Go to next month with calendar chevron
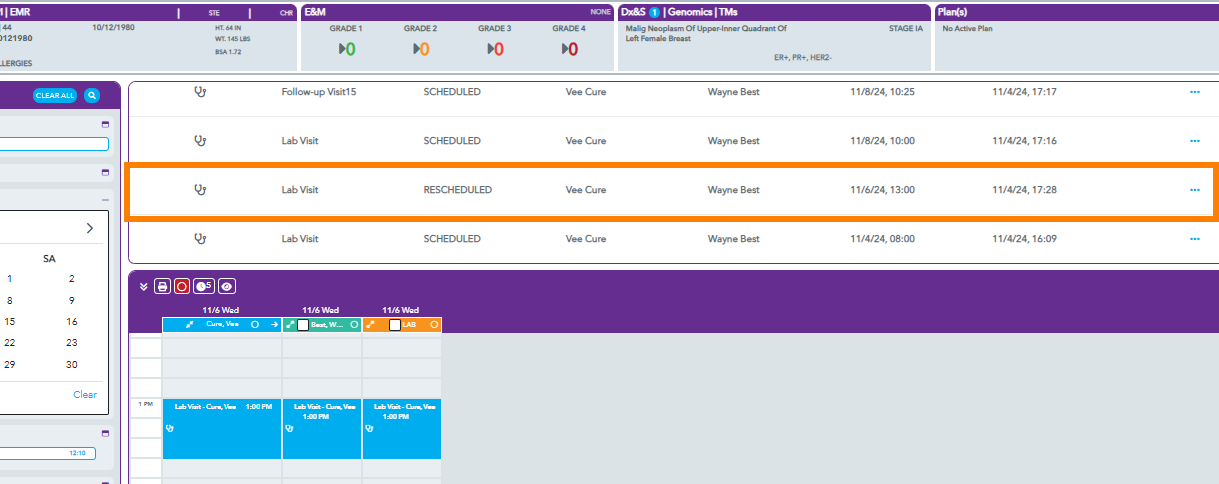The height and width of the screenshot is (484, 1219). coord(89,228)
